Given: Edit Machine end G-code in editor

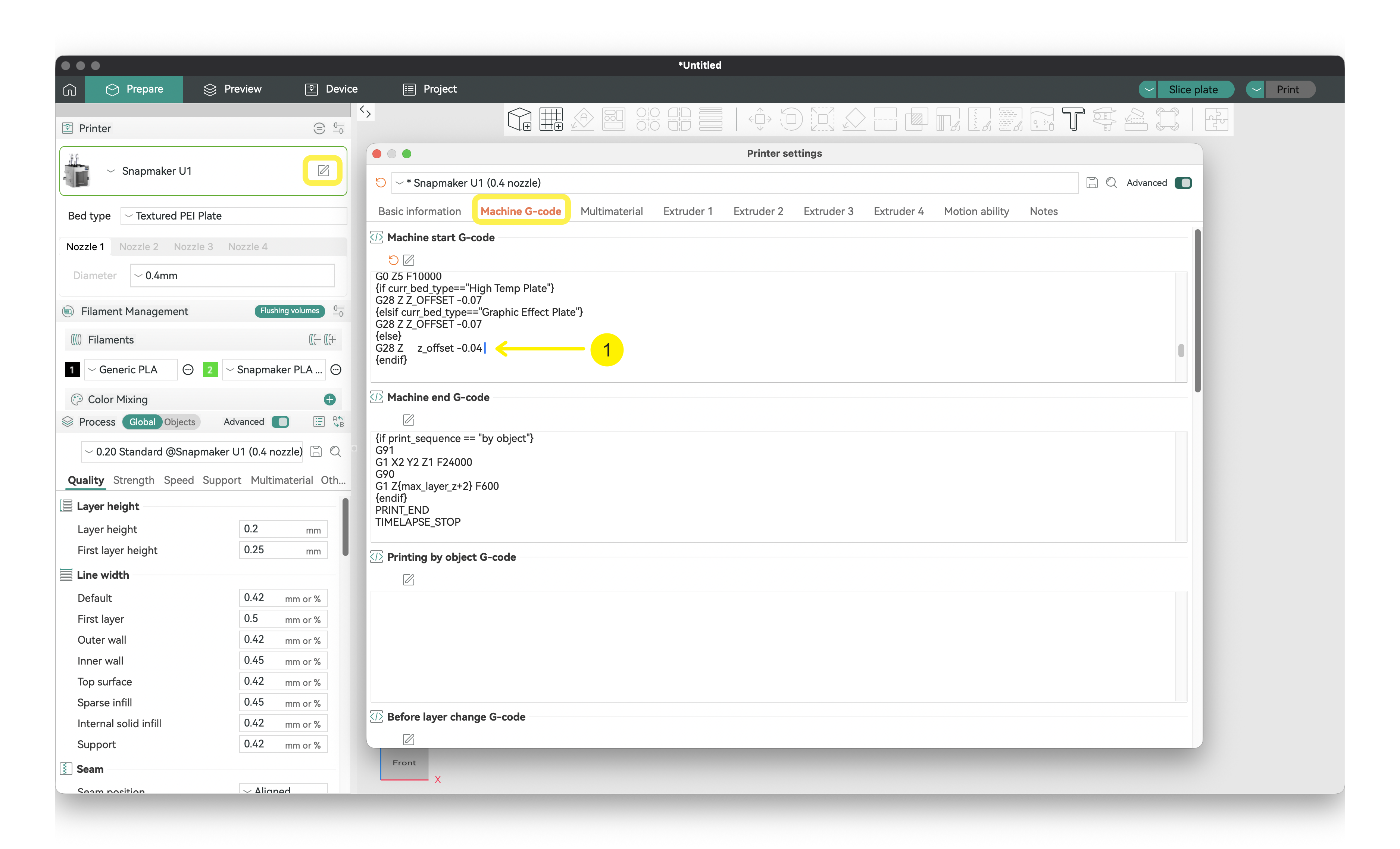Looking at the screenshot, I should click(409, 420).
